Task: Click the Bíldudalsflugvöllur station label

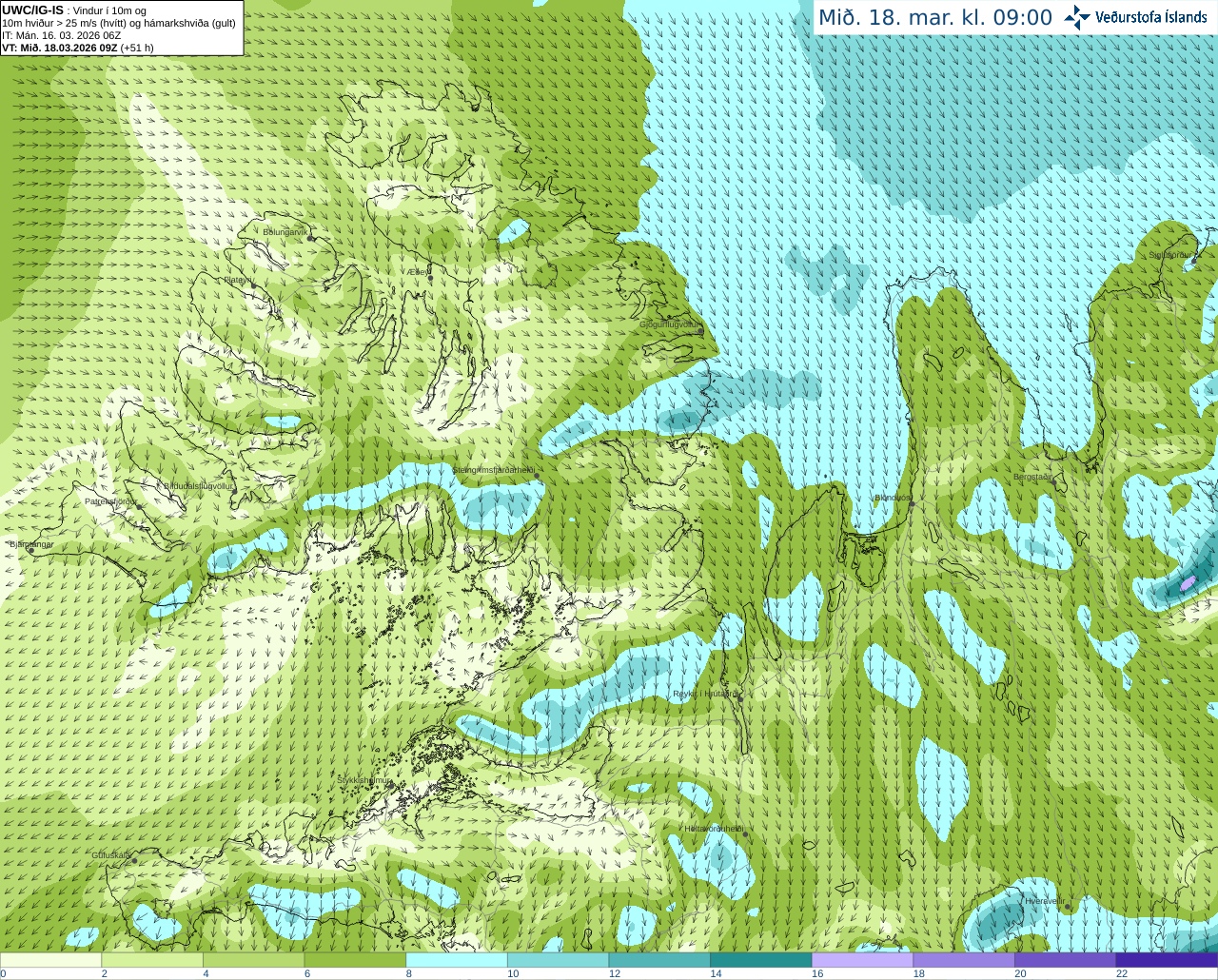Action: [199, 485]
